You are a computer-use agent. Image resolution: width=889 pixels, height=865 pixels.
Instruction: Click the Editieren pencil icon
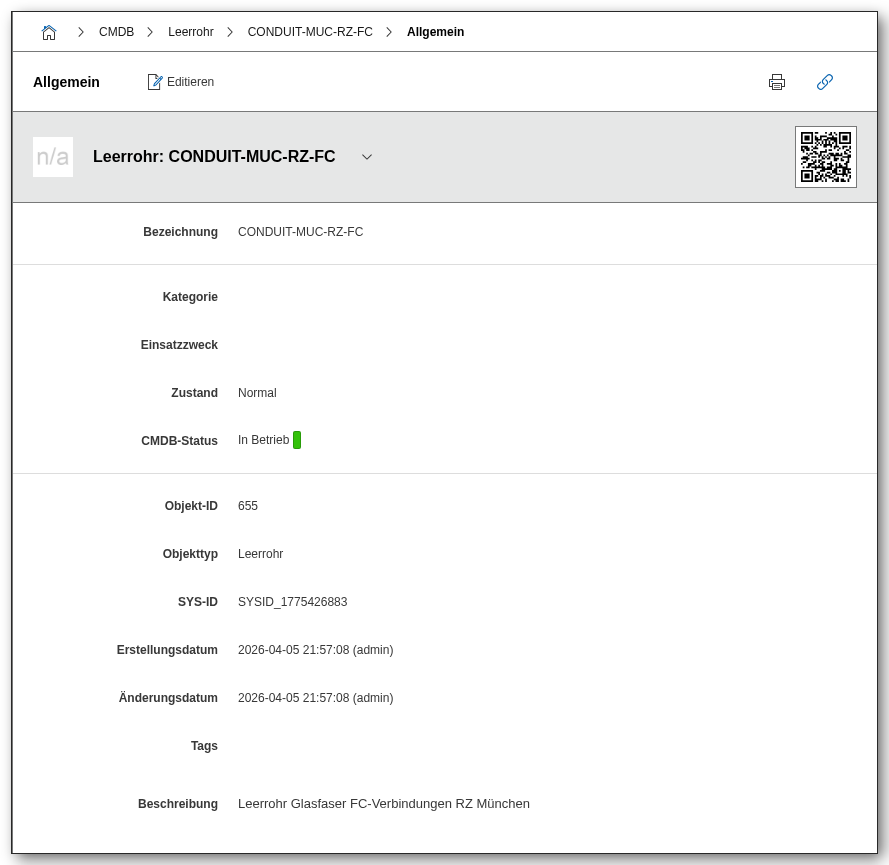(x=155, y=82)
